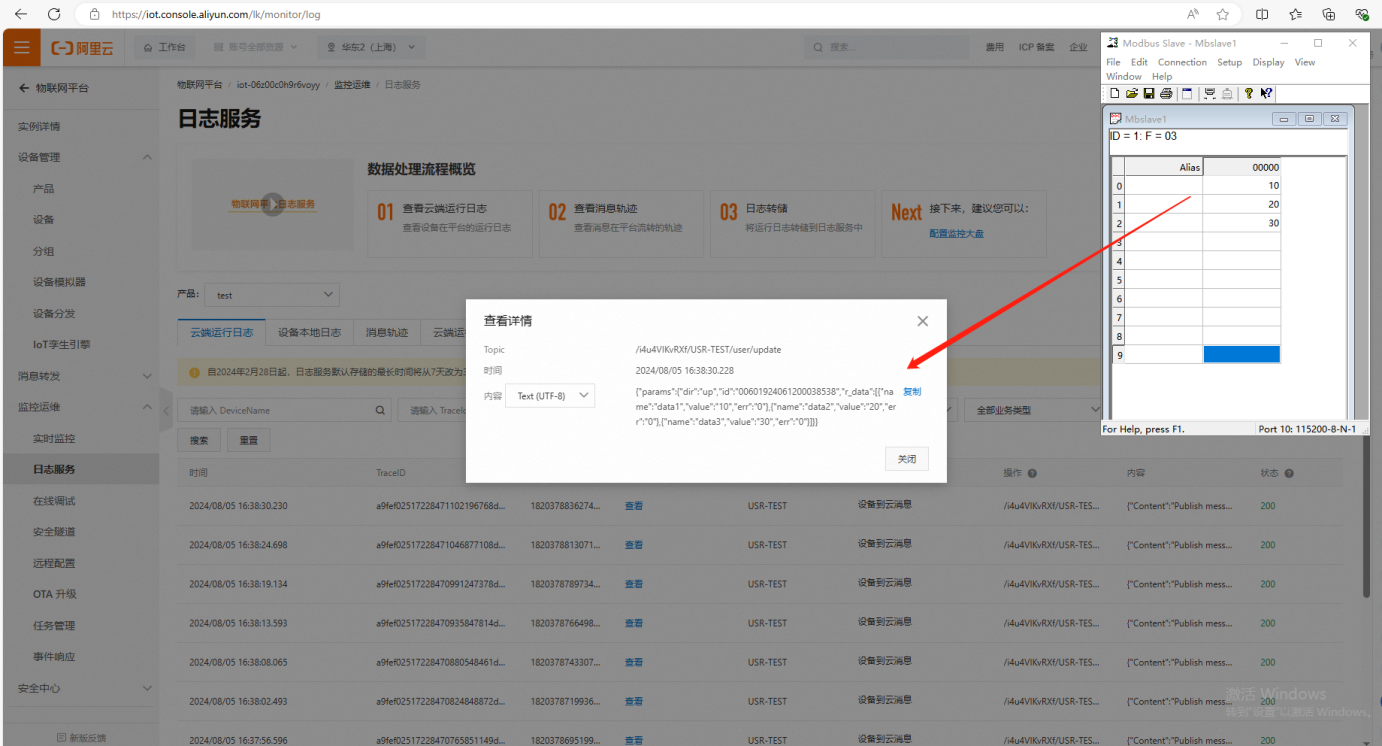The image size is (1382, 746).
Task: Click the New document icon in Modbus Slave
Action: tap(1115, 93)
